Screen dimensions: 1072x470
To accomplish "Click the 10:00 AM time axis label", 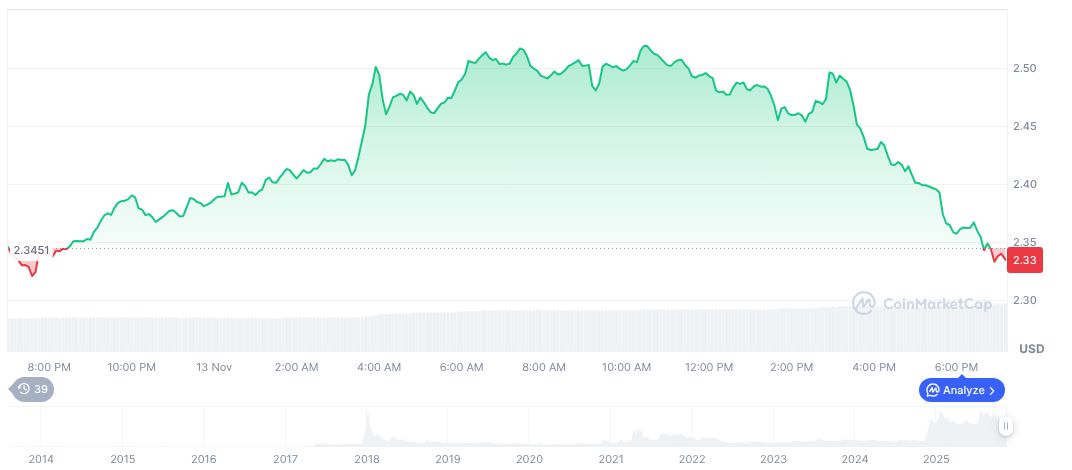I will (626, 367).
